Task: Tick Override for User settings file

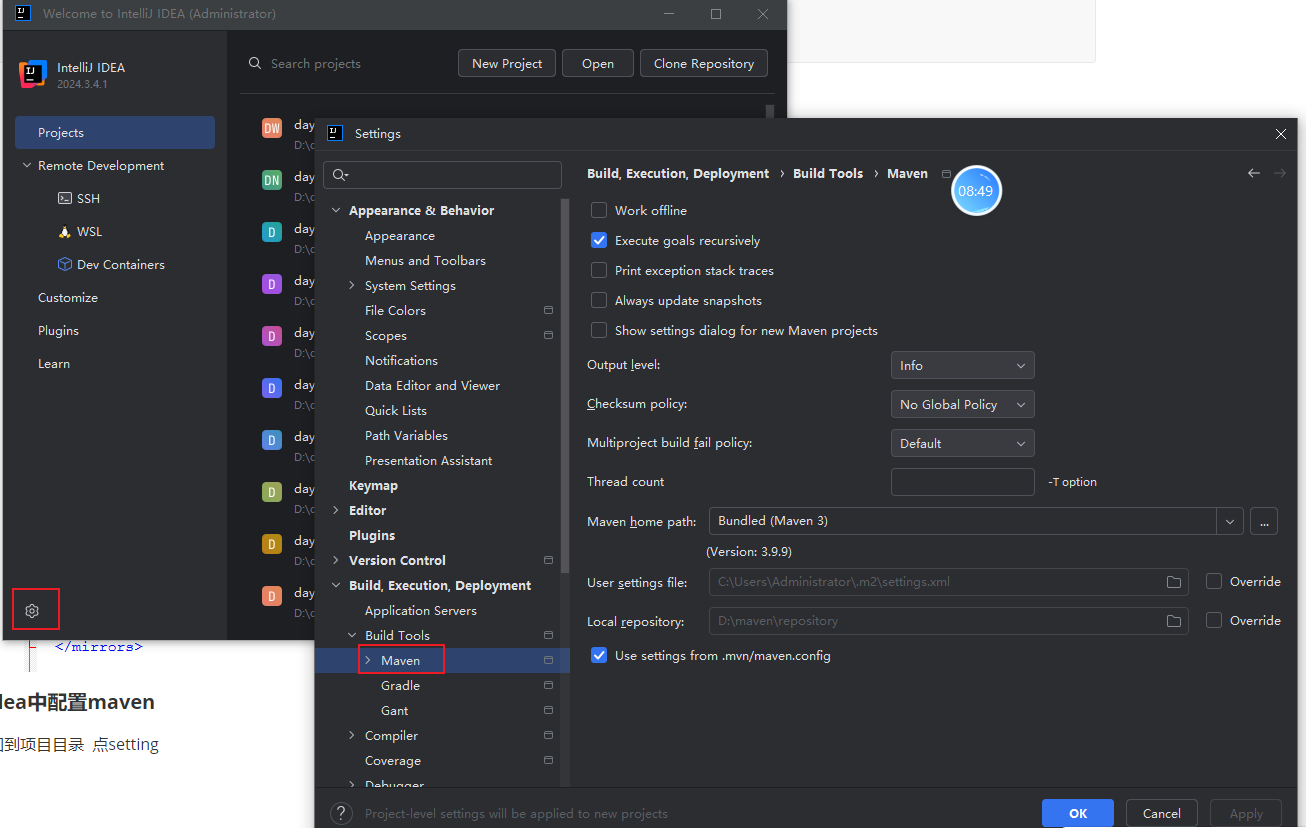Action: (1214, 581)
